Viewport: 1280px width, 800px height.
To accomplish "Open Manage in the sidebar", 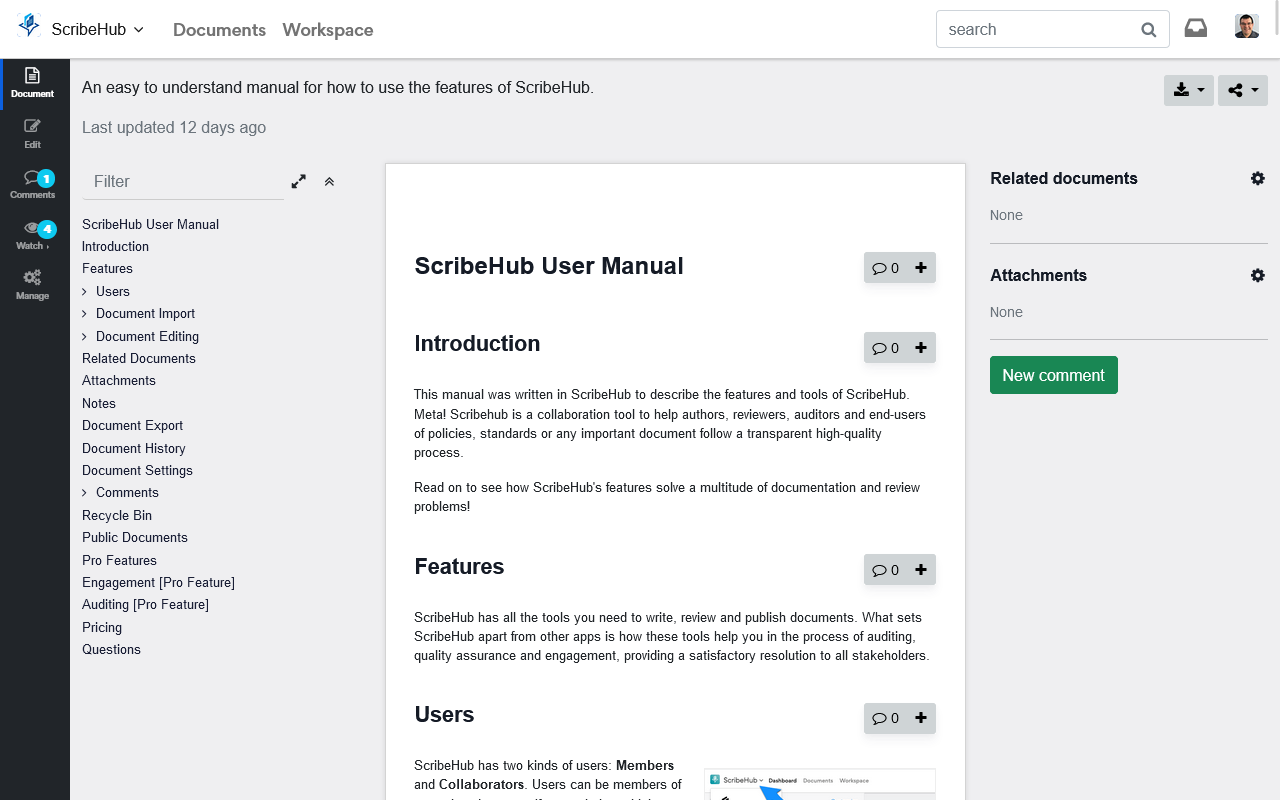I will pyautogui.click(x=33, y=285).
